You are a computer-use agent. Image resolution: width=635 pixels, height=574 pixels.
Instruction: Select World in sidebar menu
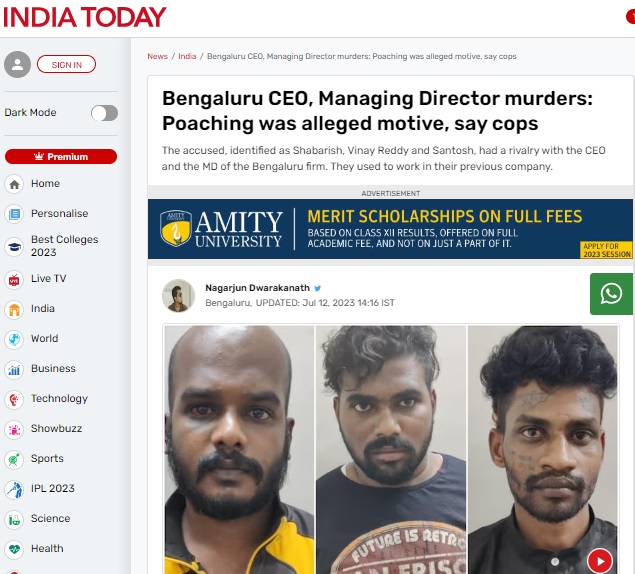(x=45, y=339)
